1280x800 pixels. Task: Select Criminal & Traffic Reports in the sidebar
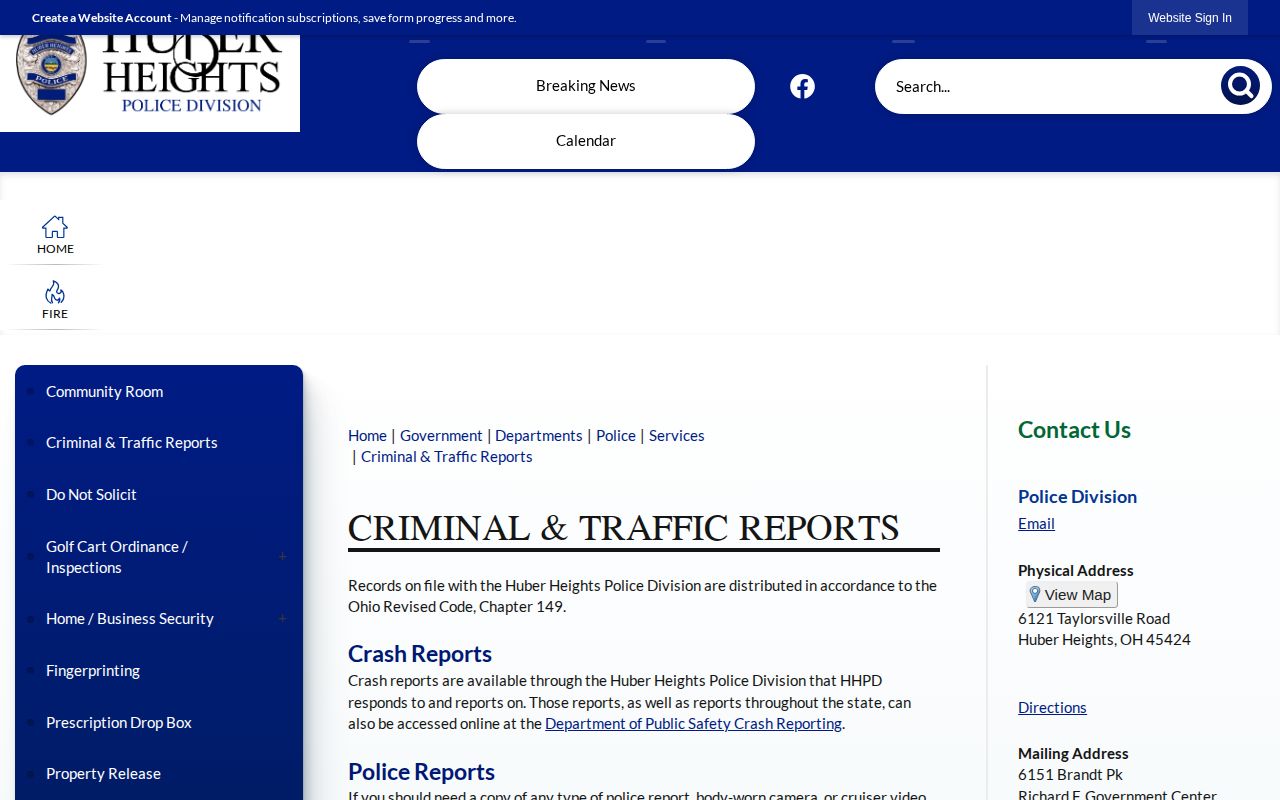[x=131, y=442]
